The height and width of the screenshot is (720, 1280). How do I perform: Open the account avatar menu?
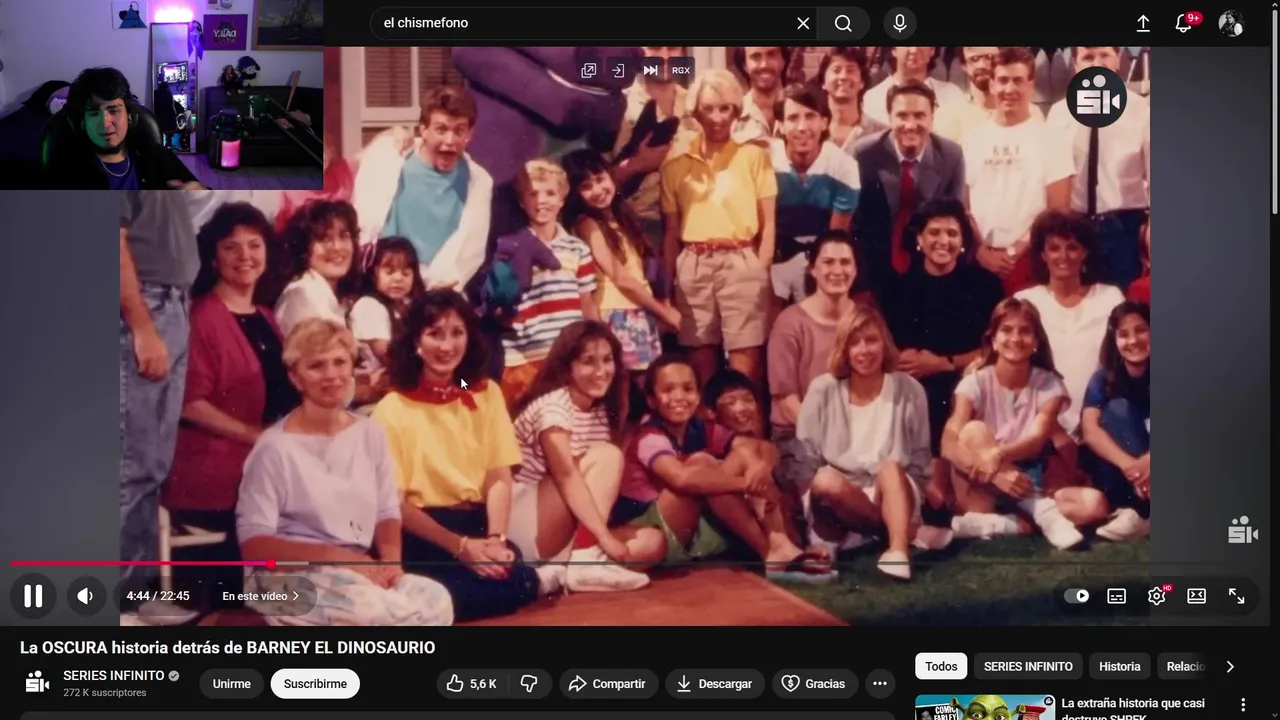[1231, 23]
